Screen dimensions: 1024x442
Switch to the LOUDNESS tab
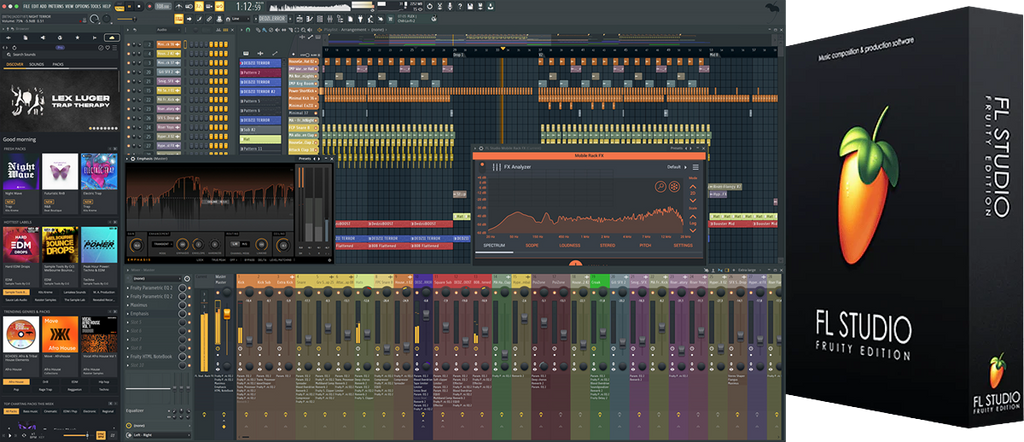[x=569, y=245]
